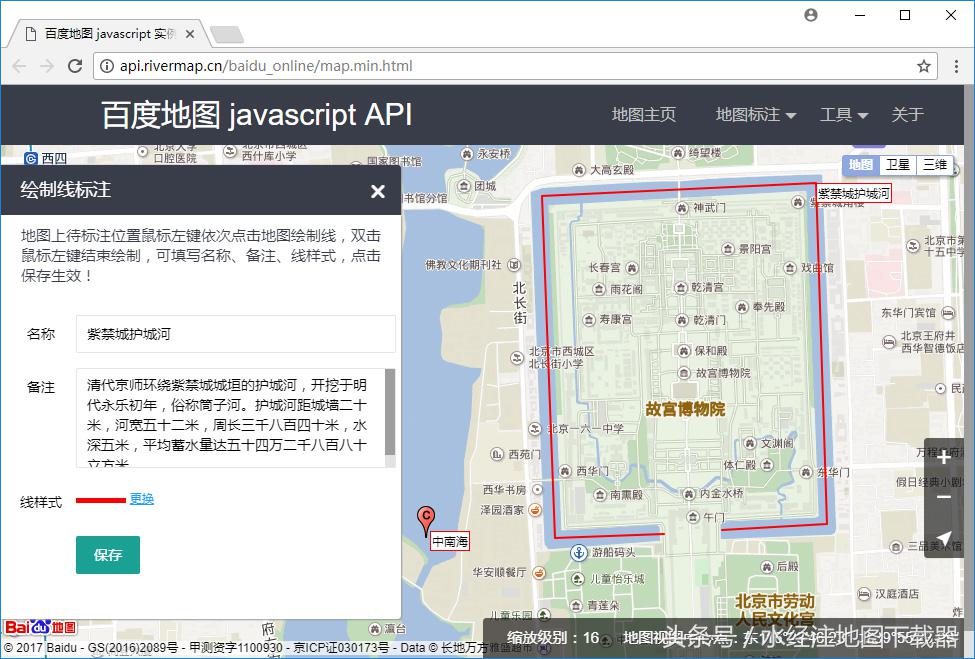The width and height of the screenshot is (975, 659).
Task: Close the 绘制线标注 panel
Action: point(378,191)
